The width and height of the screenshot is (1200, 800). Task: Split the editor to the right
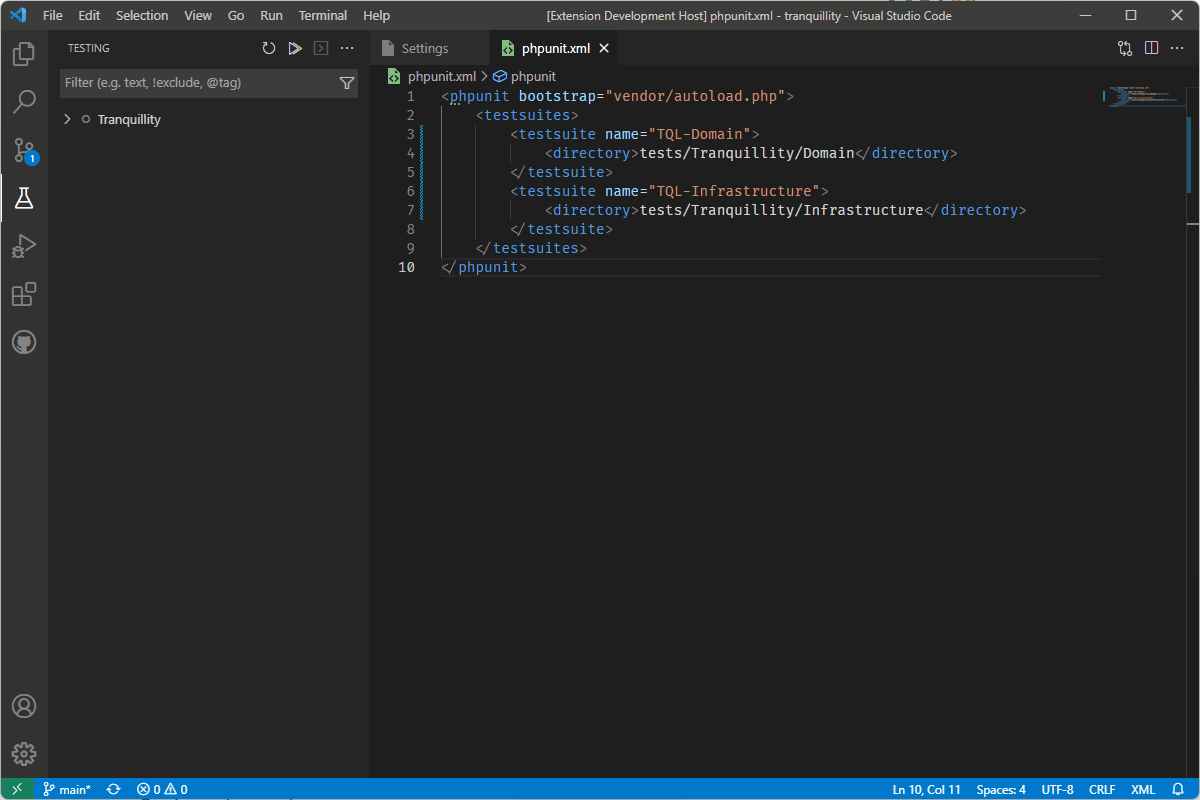[x=1151, y=48]
